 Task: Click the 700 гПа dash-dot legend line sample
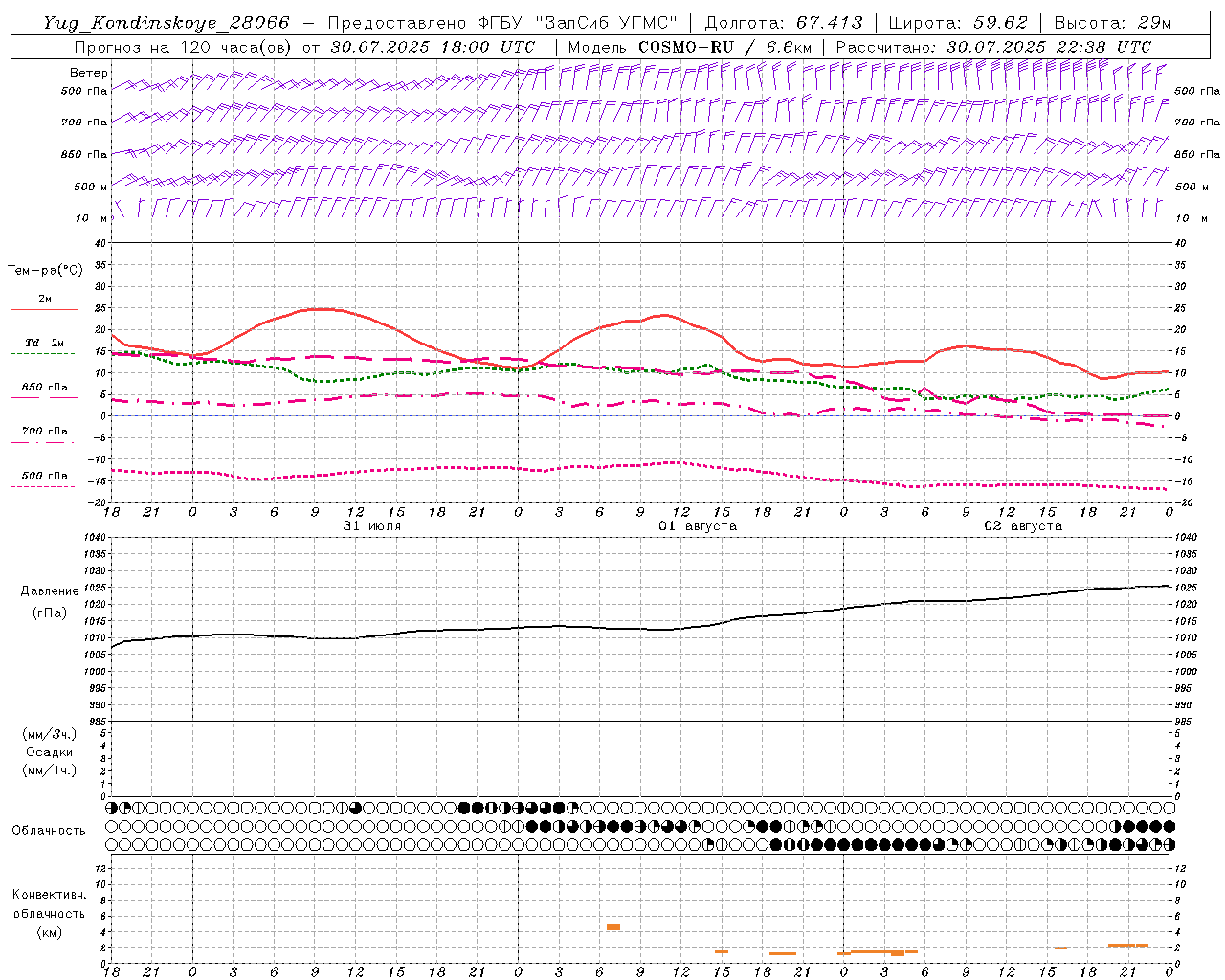point(44,442)
